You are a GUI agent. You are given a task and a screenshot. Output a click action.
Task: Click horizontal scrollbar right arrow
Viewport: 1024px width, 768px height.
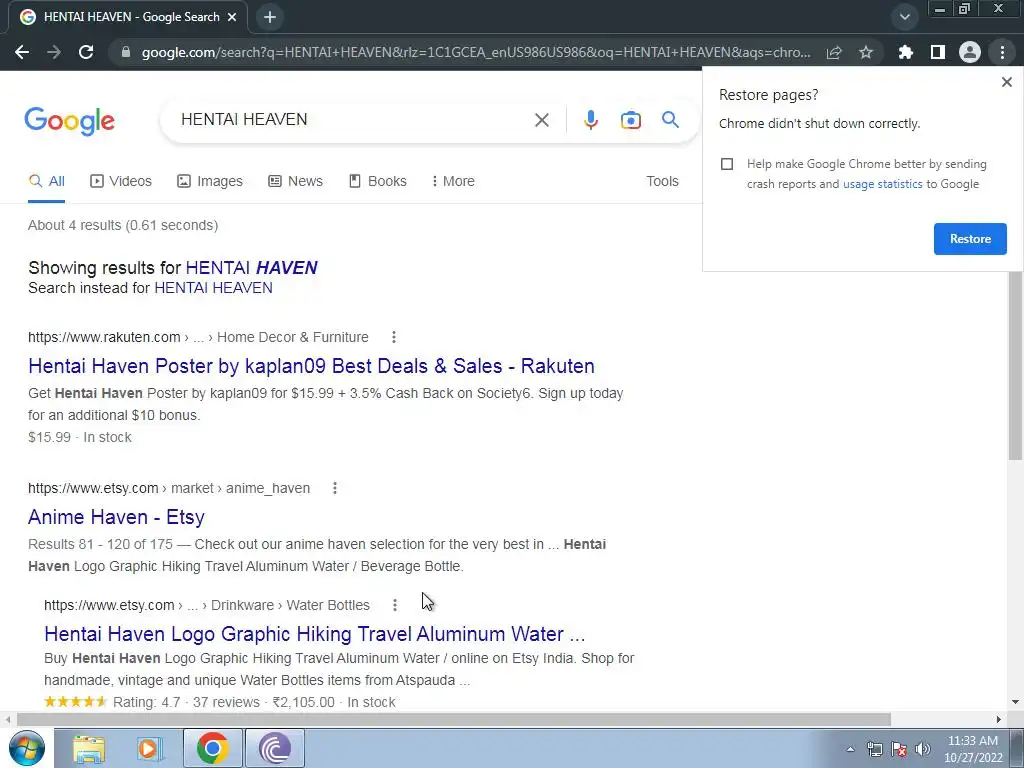tap(999, 719)
